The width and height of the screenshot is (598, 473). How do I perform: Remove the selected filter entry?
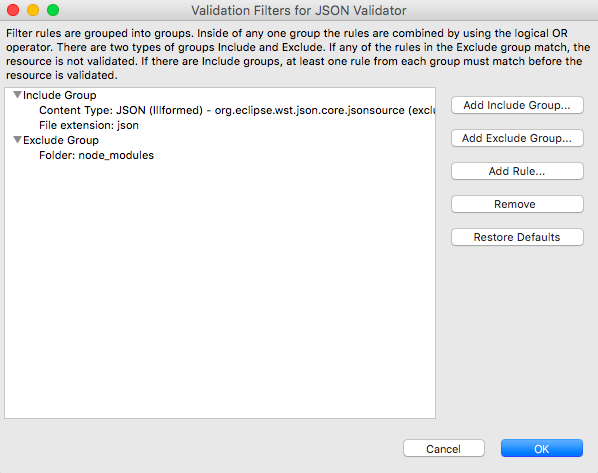click(x=517, y=204)
